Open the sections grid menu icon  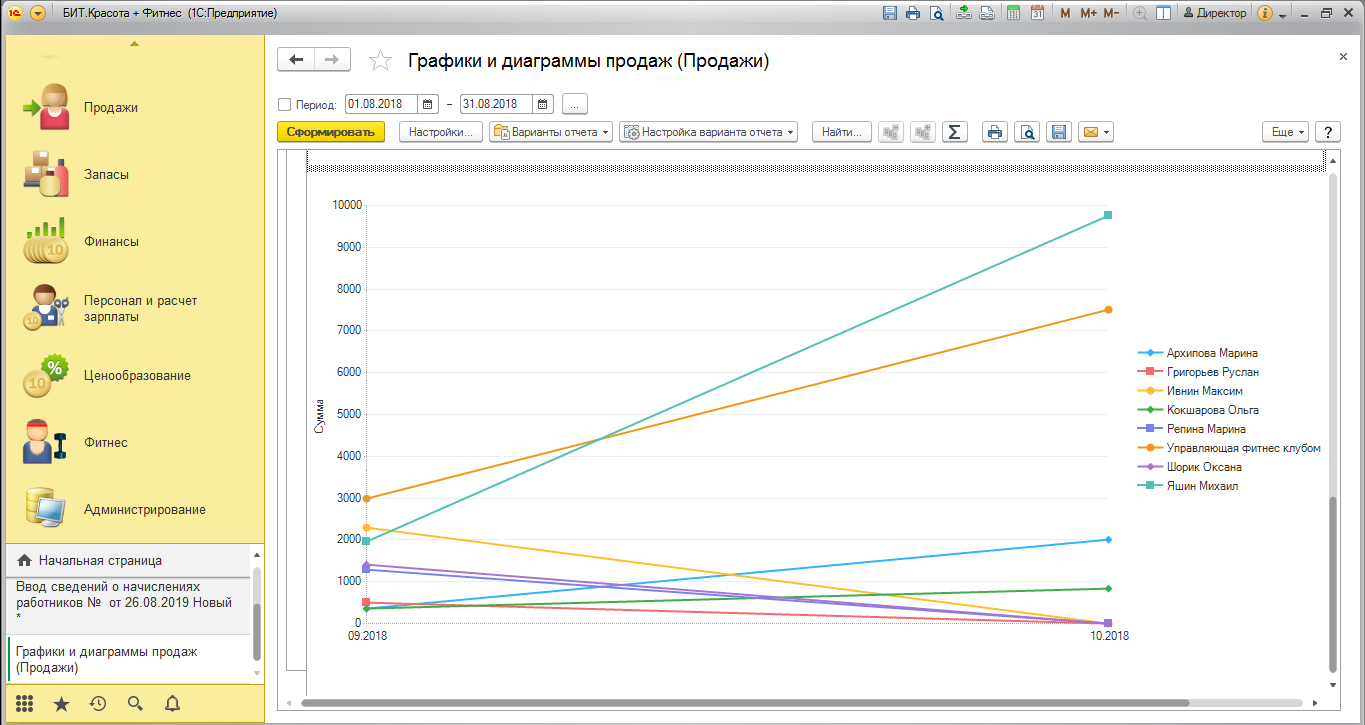(x=25, y=703)
